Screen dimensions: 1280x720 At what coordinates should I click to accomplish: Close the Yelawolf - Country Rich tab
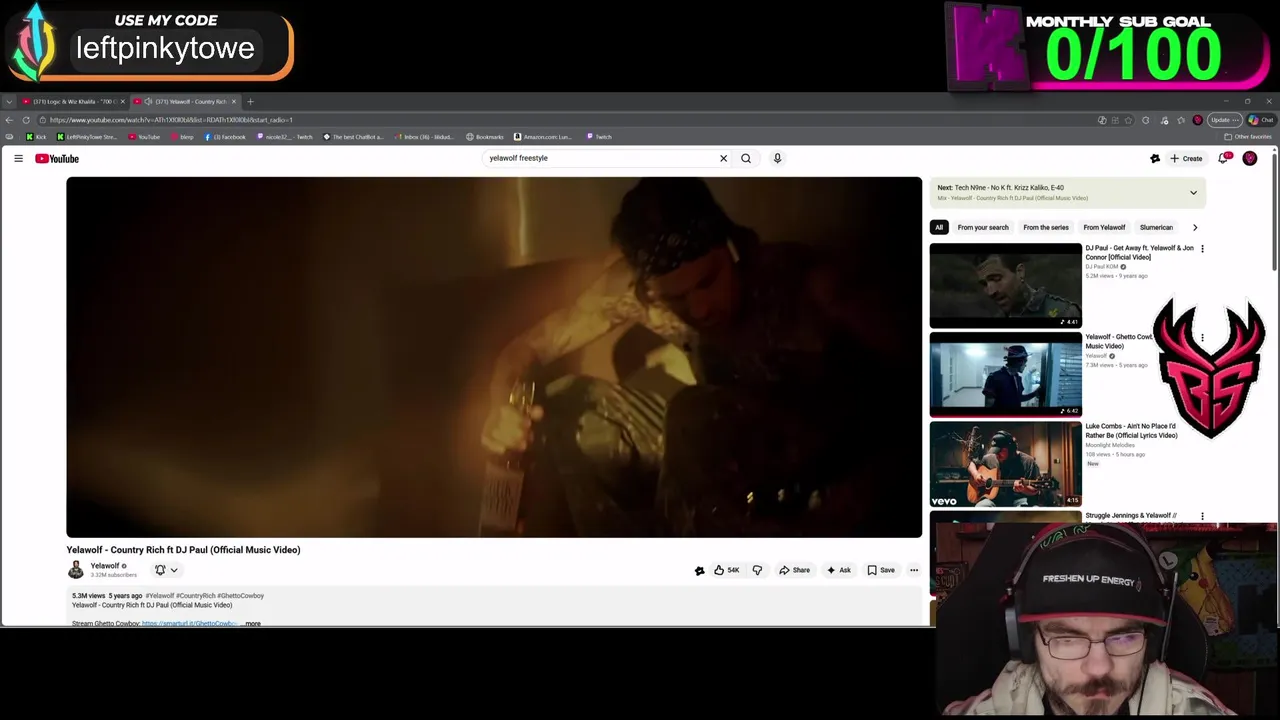234,101
